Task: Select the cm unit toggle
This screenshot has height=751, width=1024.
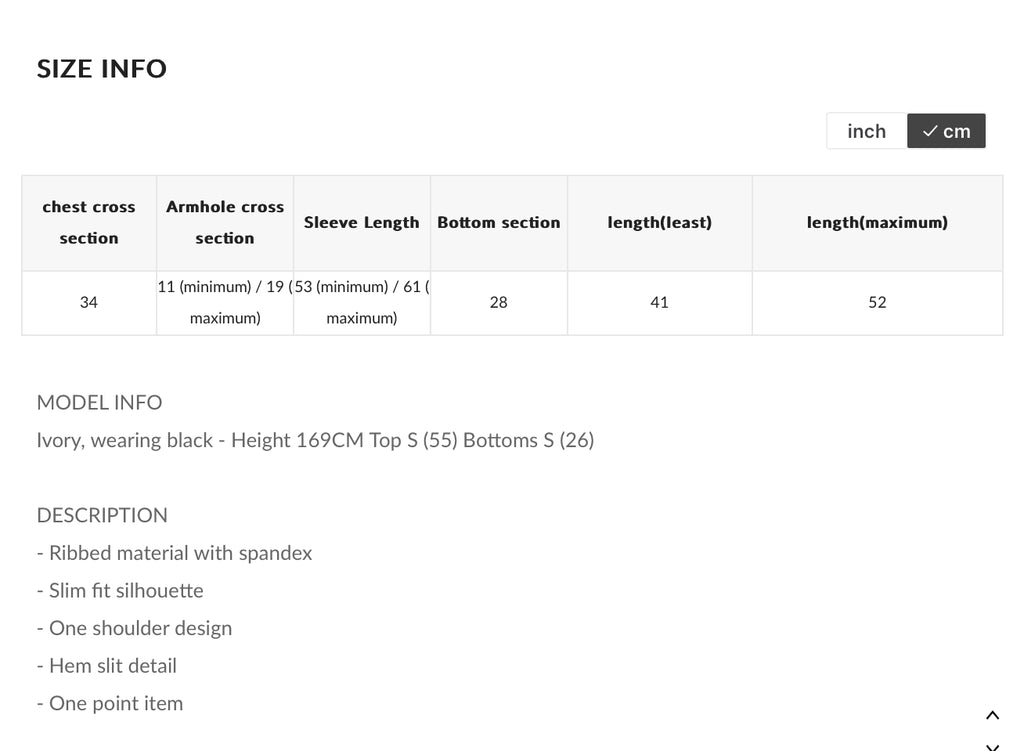Action: [x=946, y=131]
